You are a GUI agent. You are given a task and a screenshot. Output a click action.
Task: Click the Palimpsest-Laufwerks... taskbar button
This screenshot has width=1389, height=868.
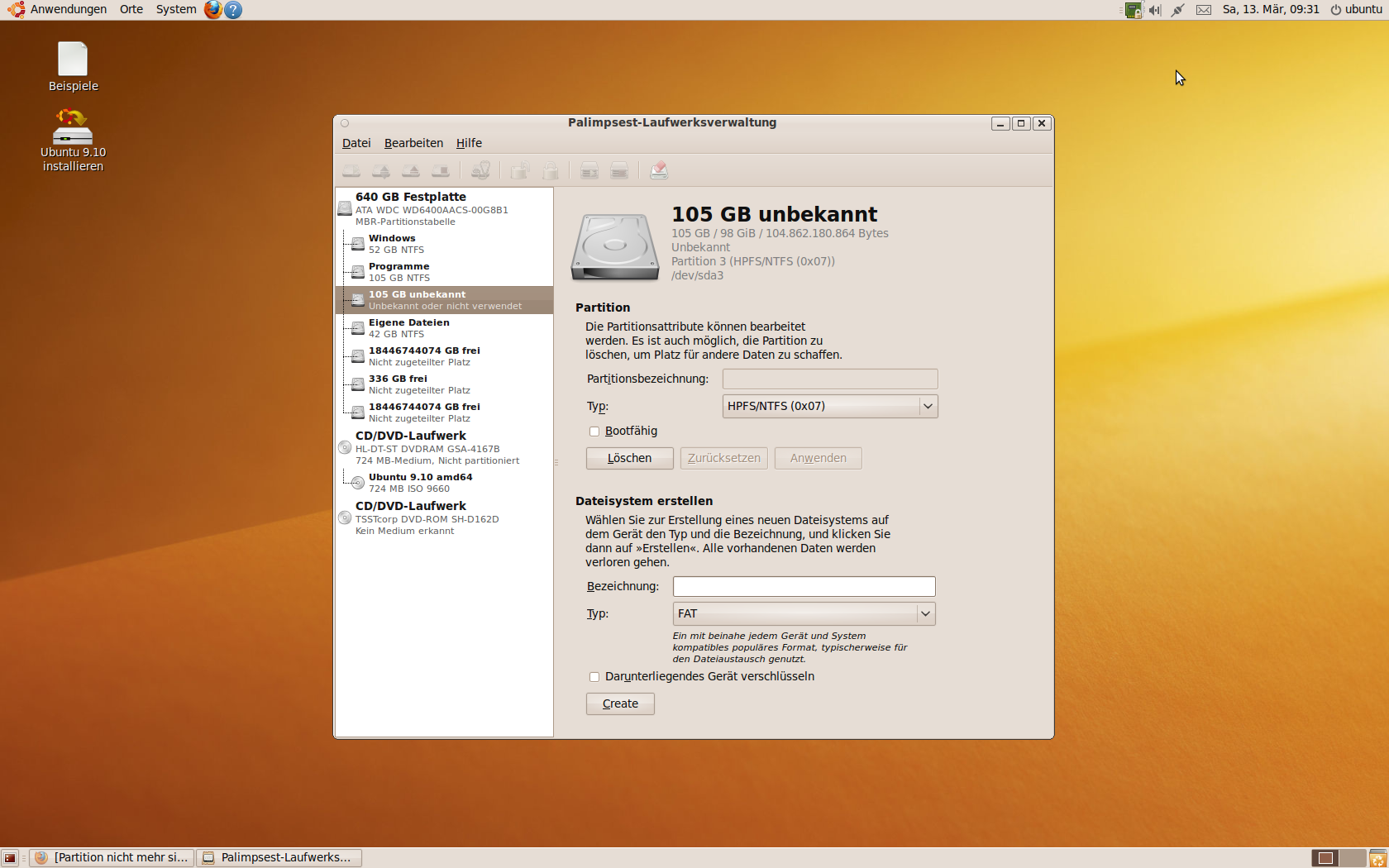coord(279,858)
